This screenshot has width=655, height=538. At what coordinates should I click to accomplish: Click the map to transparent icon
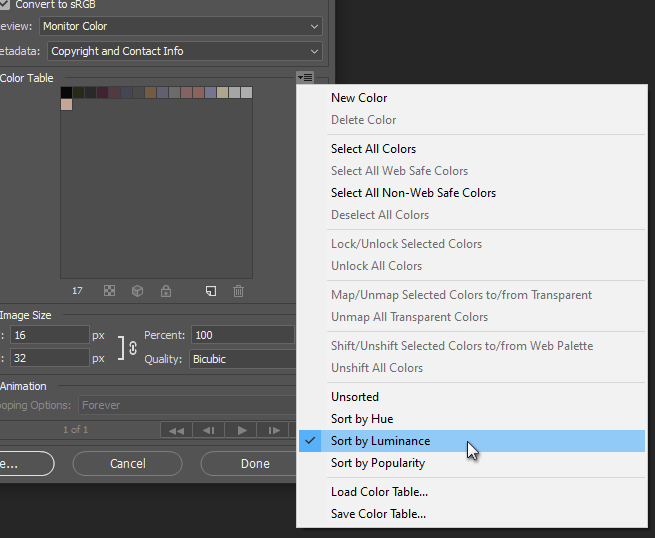pos(110,291)
